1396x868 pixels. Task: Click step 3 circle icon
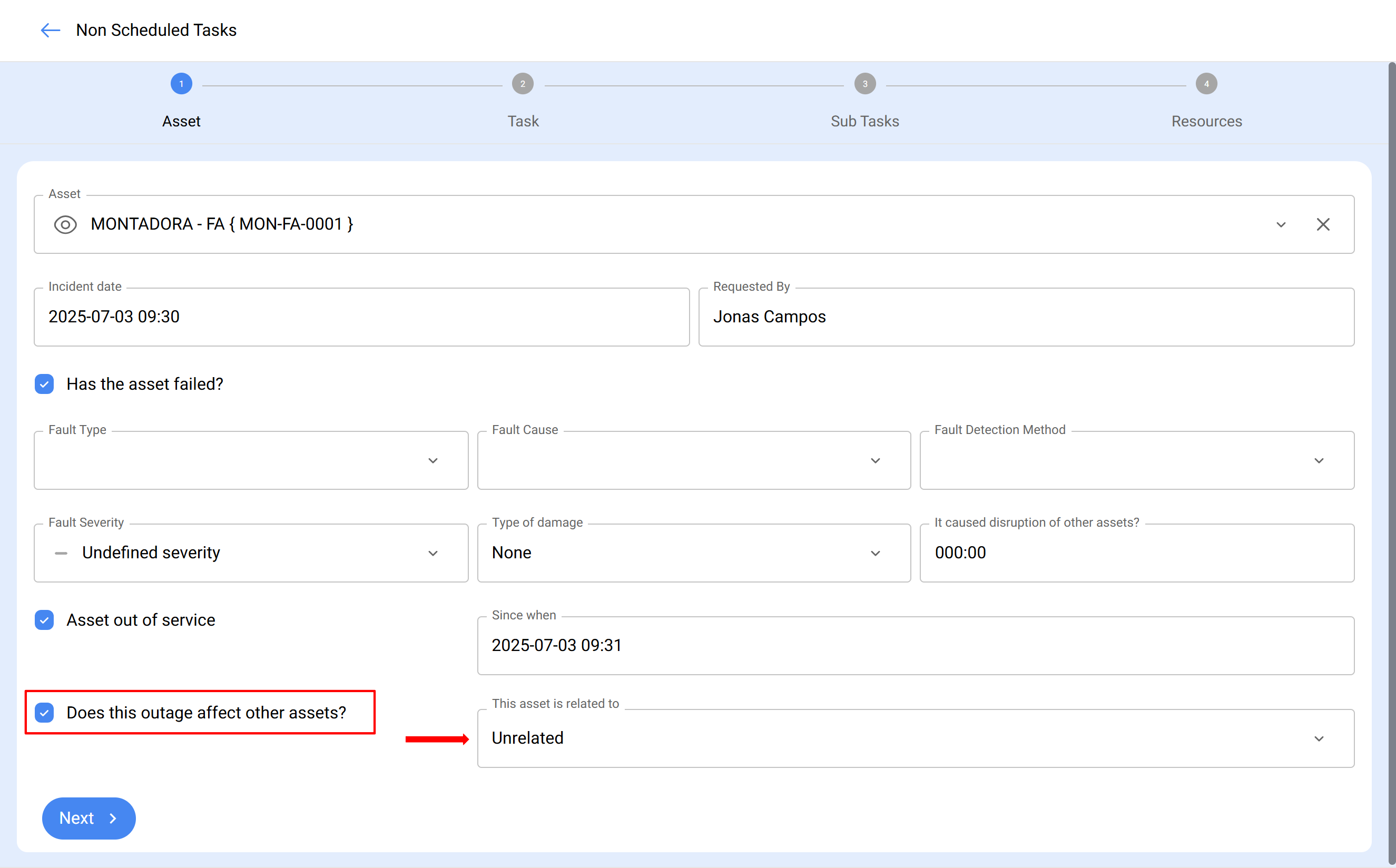[864, 84]
